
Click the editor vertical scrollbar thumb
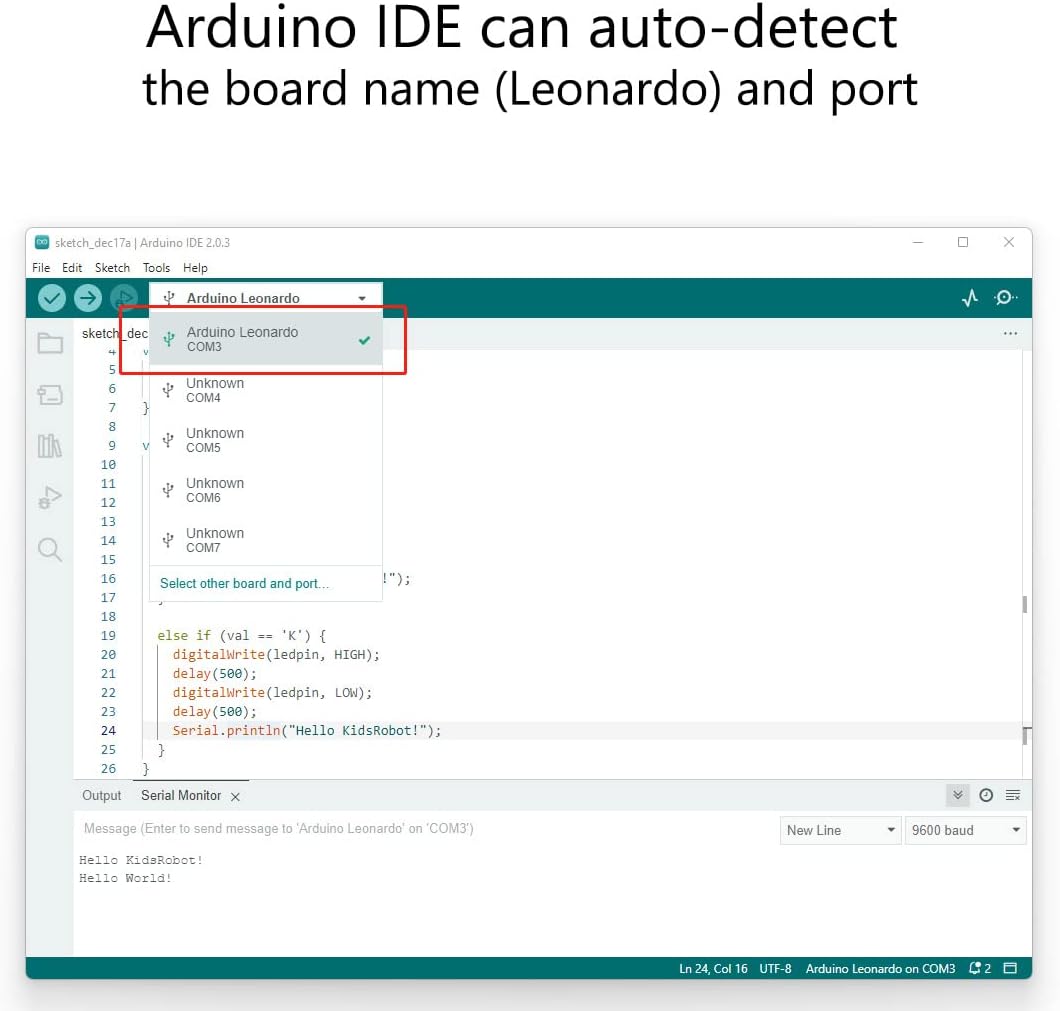point(1026,604)
